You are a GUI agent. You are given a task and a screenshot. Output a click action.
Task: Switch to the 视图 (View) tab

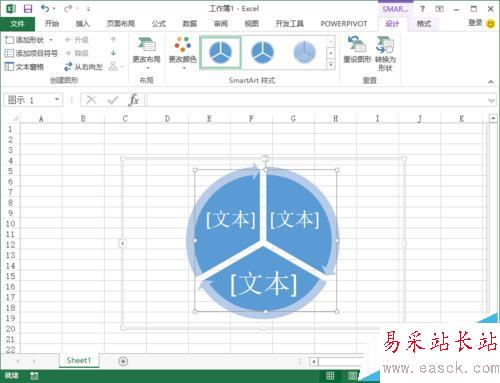tap(252, 24)
